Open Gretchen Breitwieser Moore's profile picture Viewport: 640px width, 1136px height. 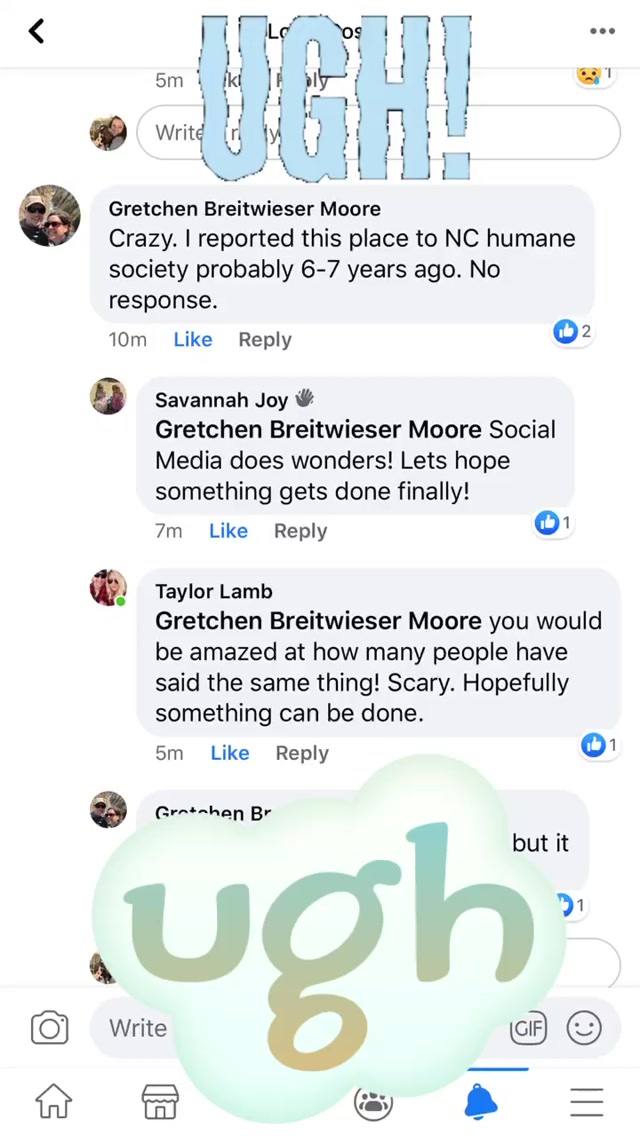point(49,215)
